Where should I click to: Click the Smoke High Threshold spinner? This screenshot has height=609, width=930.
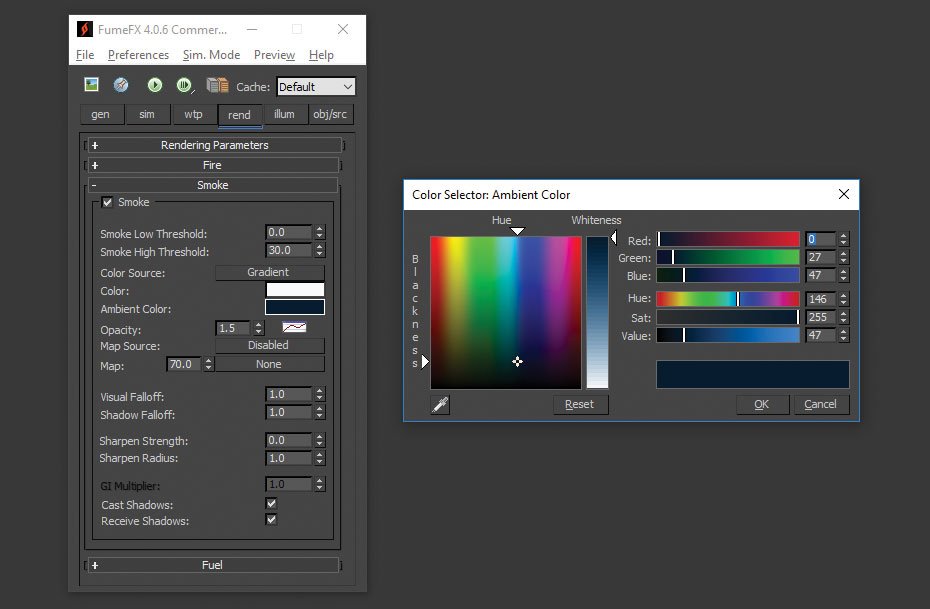click(x=320, y=250)
